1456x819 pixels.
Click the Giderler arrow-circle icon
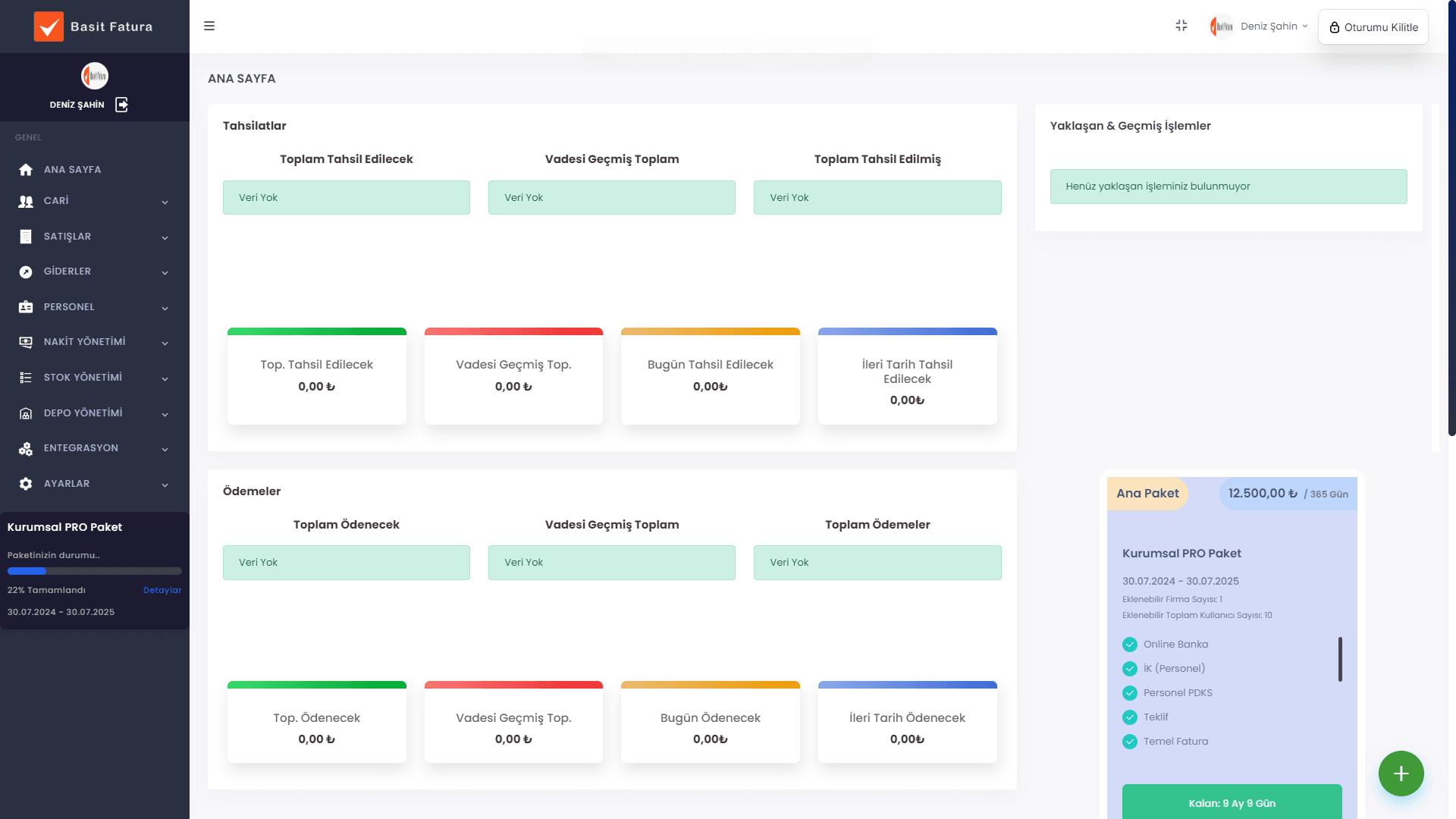pyautogui.click(x=26, y=272)
